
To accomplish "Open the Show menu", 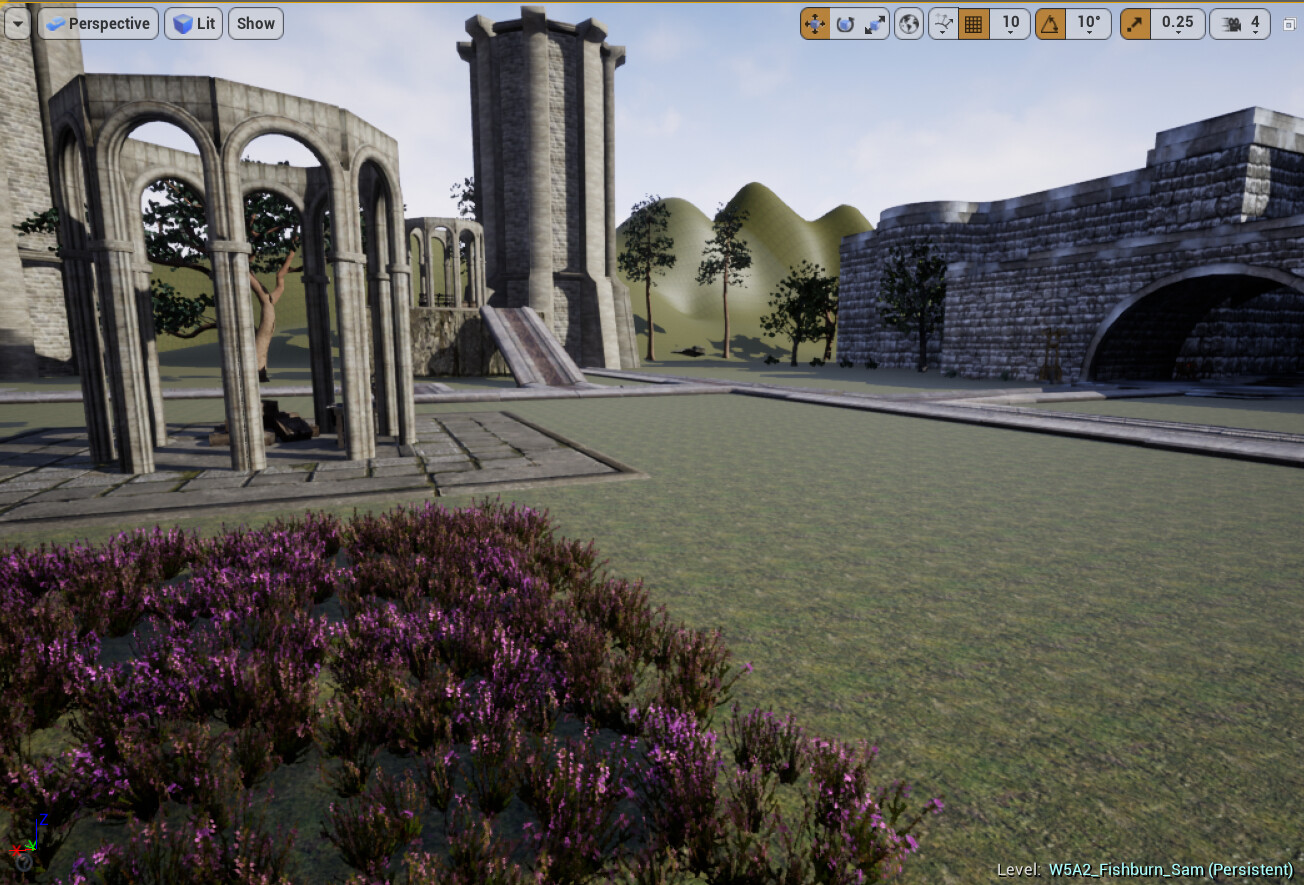I will [x=255, y=23].
